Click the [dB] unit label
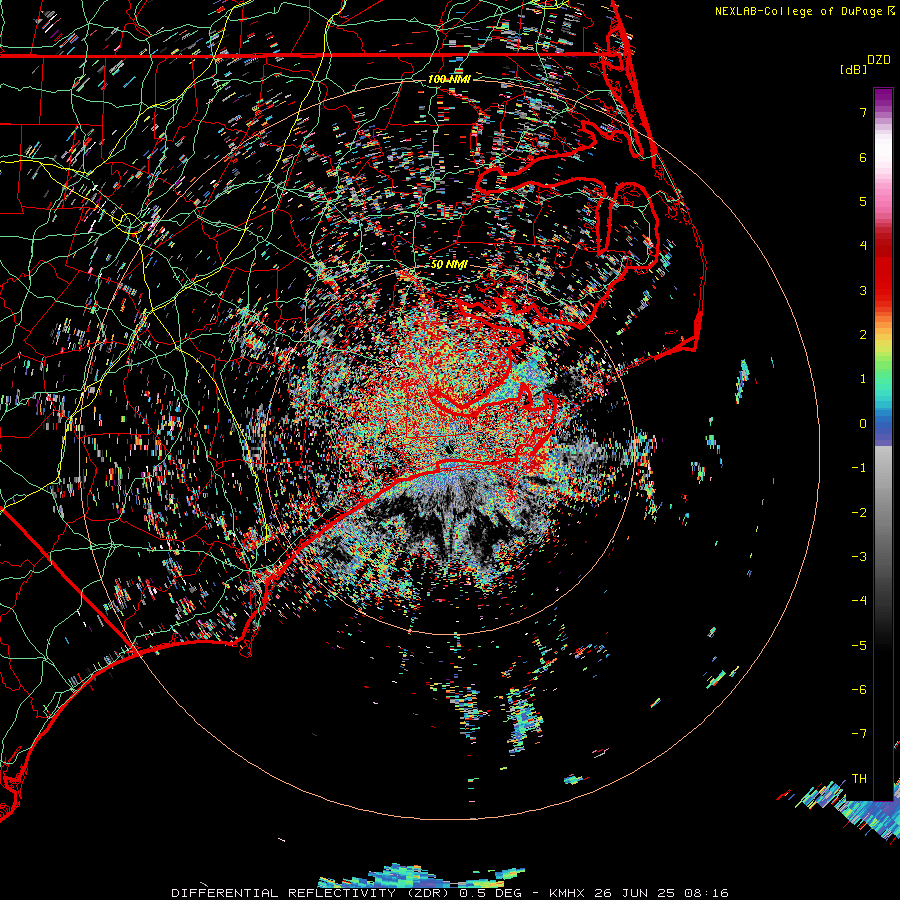Screen dimensions: 900x900 point(853,69)
